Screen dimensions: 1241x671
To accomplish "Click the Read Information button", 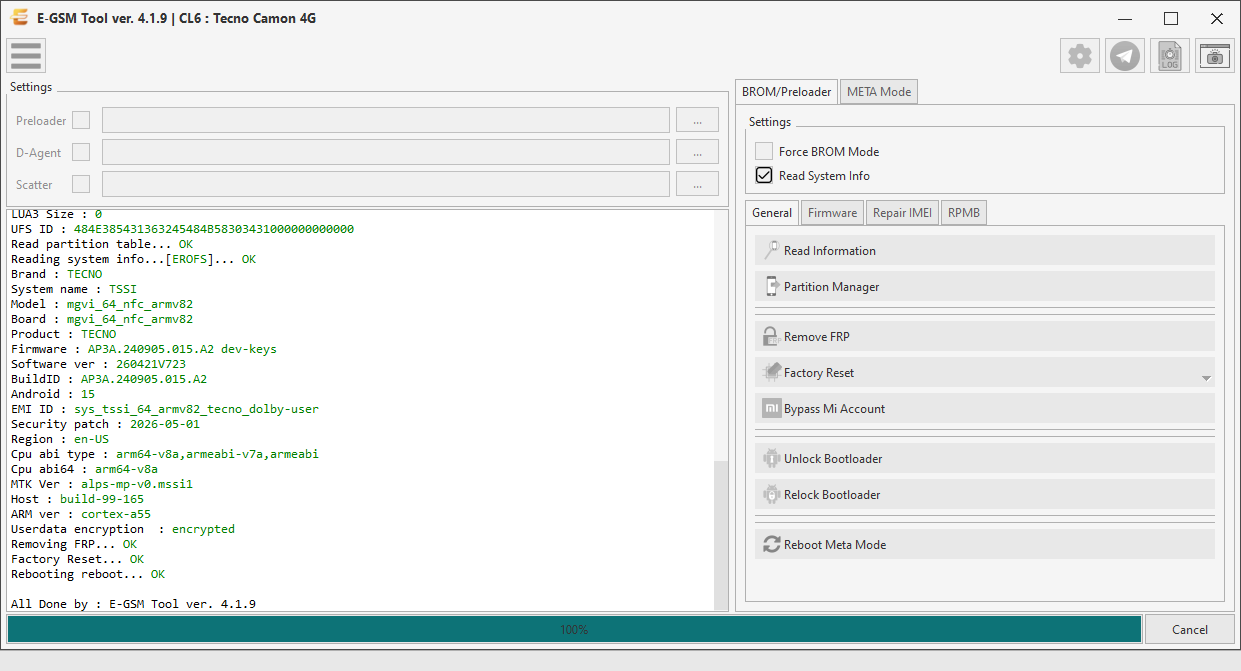I will pos(985,250).
